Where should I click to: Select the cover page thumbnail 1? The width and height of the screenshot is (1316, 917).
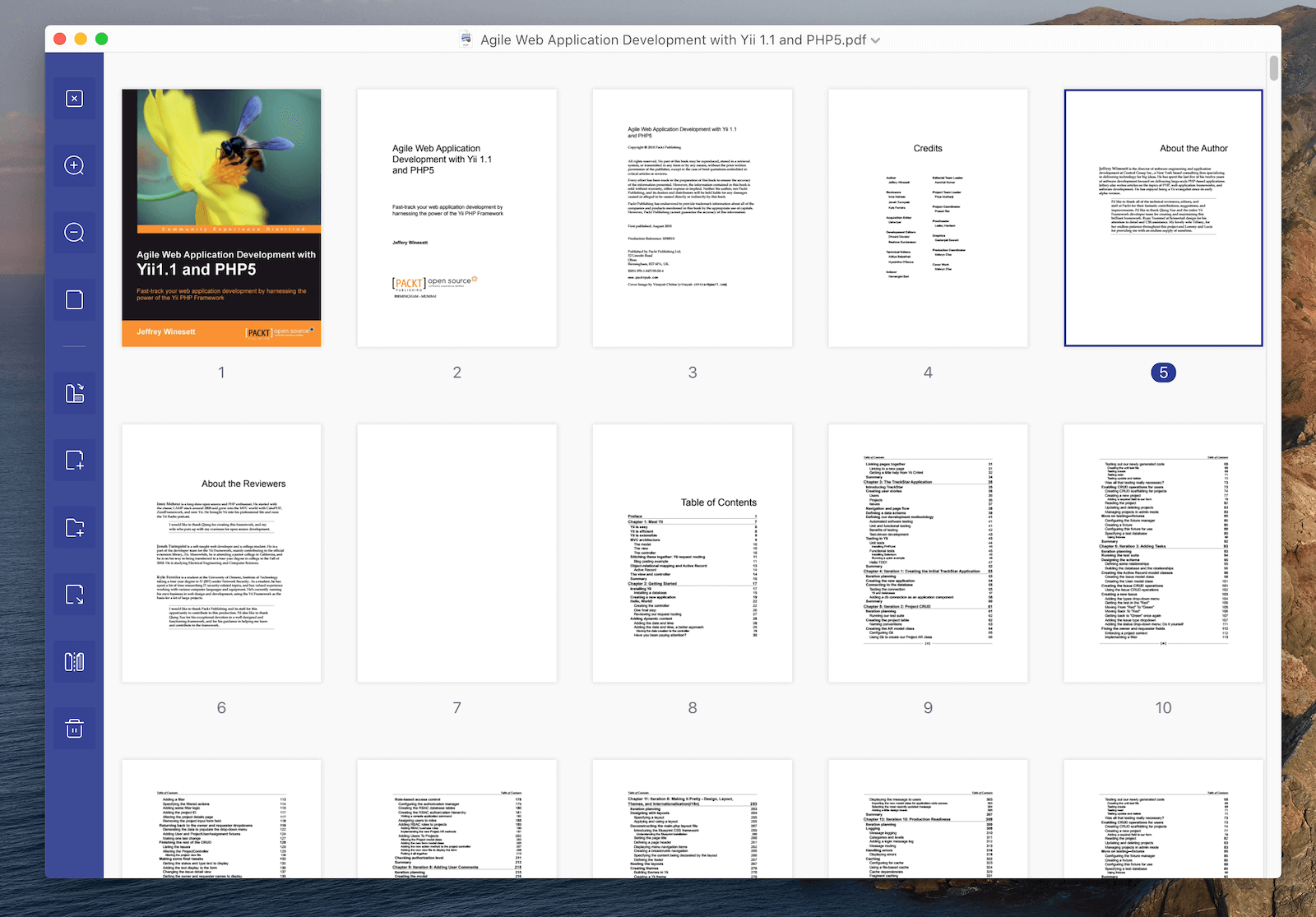221,218
